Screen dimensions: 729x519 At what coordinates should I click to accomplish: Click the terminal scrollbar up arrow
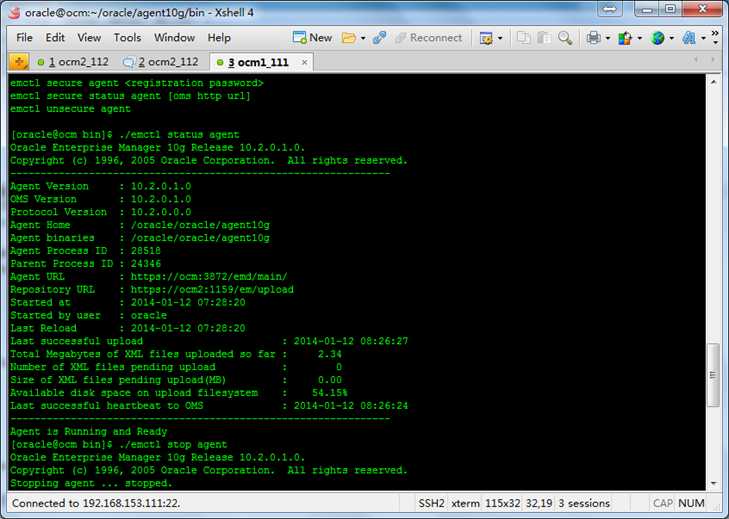(714, 82)
